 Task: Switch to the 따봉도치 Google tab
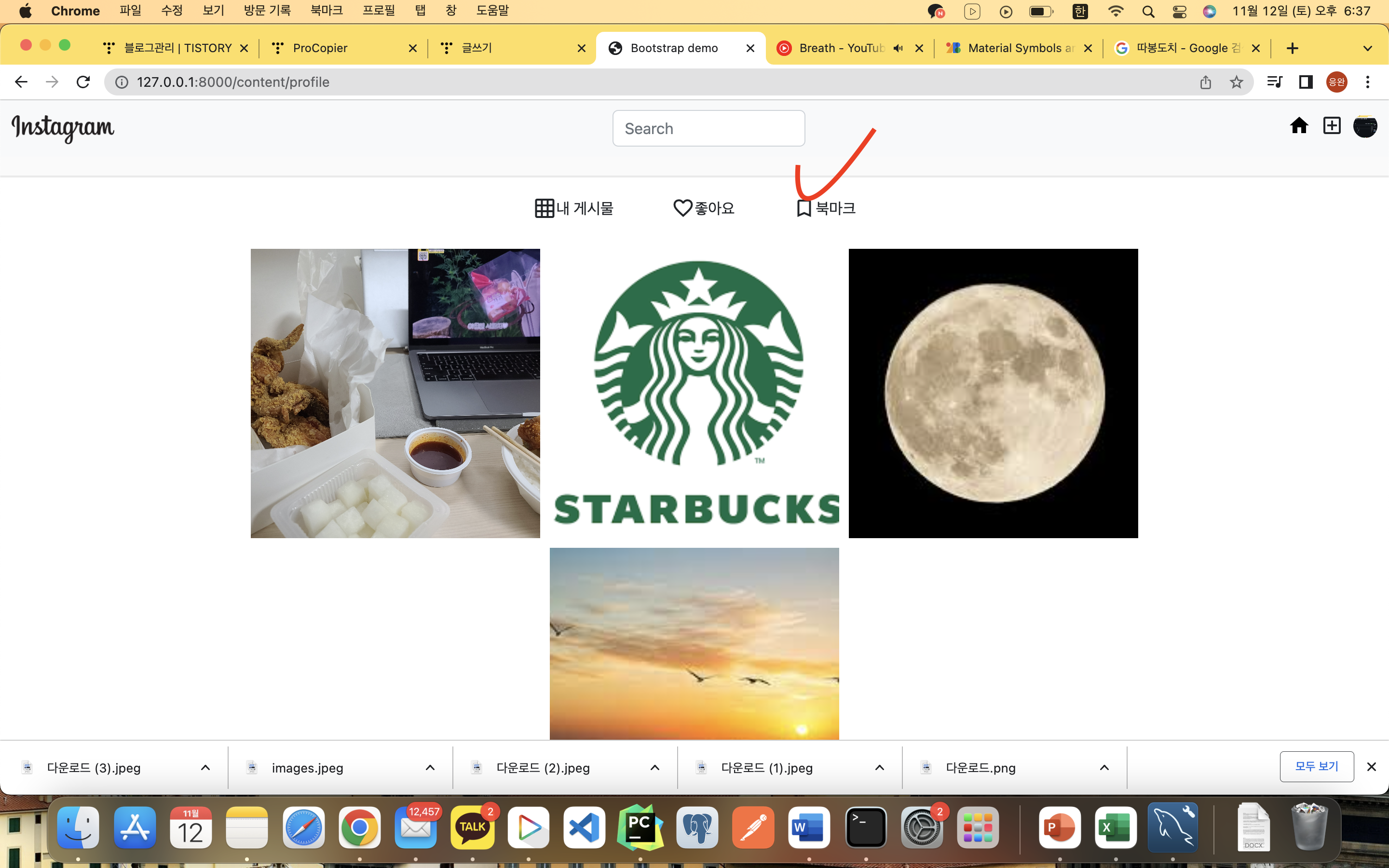[x=1187, y=48]
